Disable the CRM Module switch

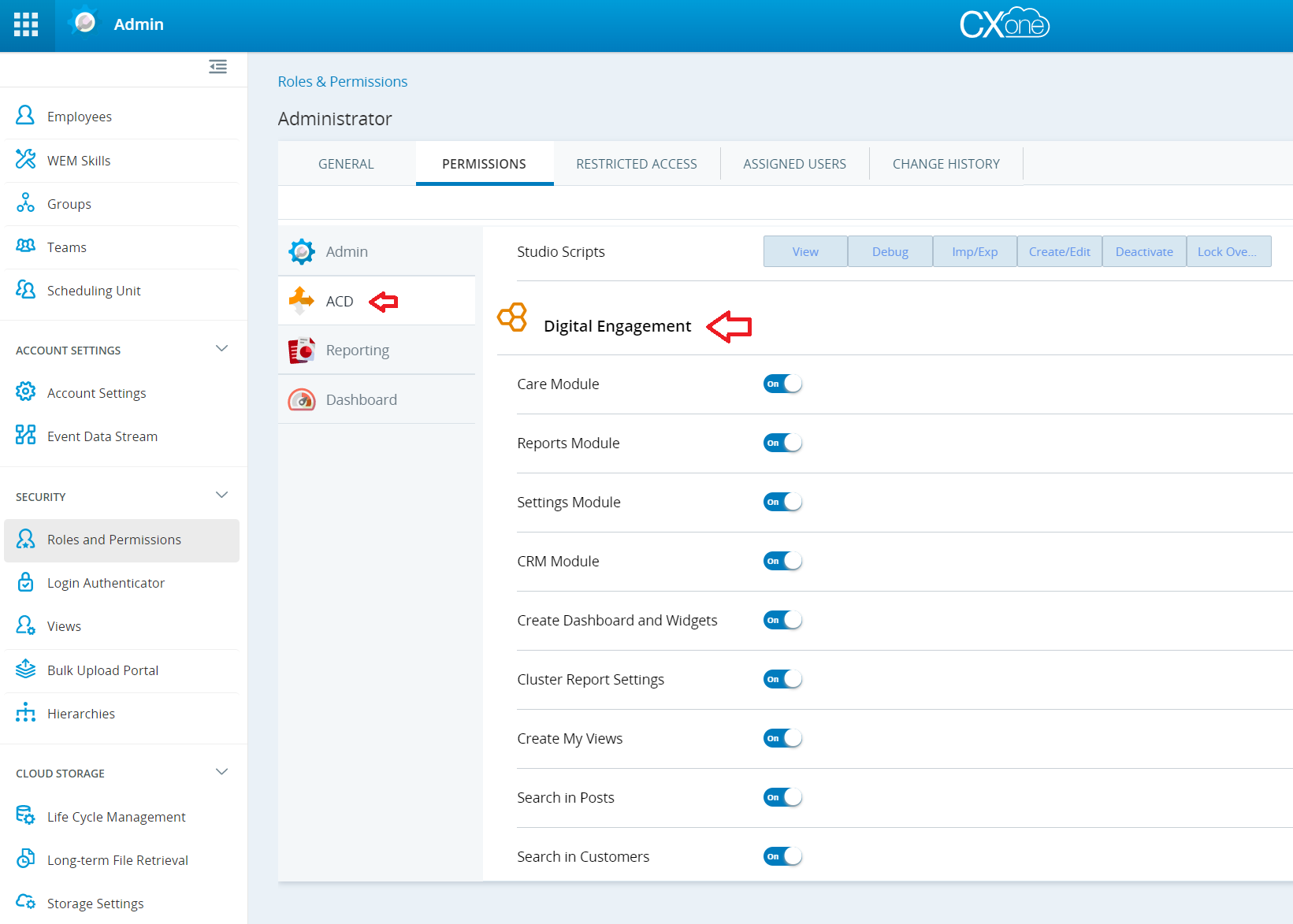[782, 561]
